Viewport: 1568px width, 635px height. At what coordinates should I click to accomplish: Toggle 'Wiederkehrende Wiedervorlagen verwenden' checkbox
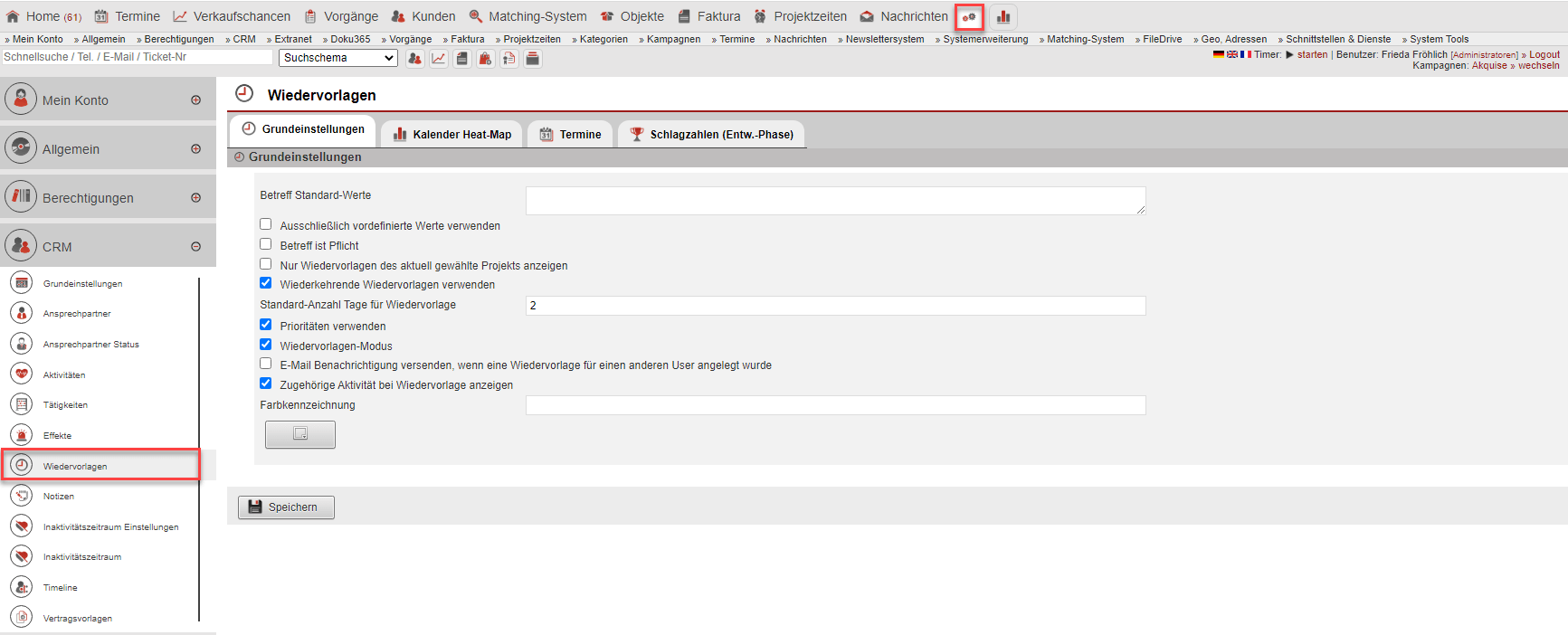pyautogui.click(x=266, y=283)
